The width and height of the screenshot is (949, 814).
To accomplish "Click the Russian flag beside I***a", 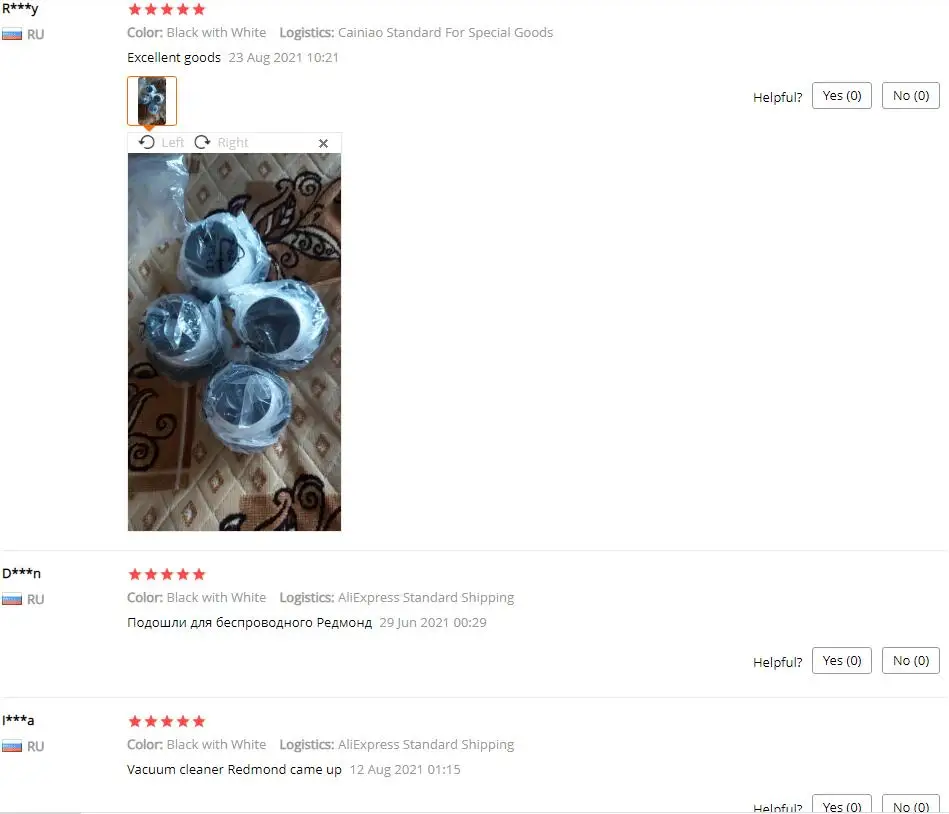I will tap(12, 746).
